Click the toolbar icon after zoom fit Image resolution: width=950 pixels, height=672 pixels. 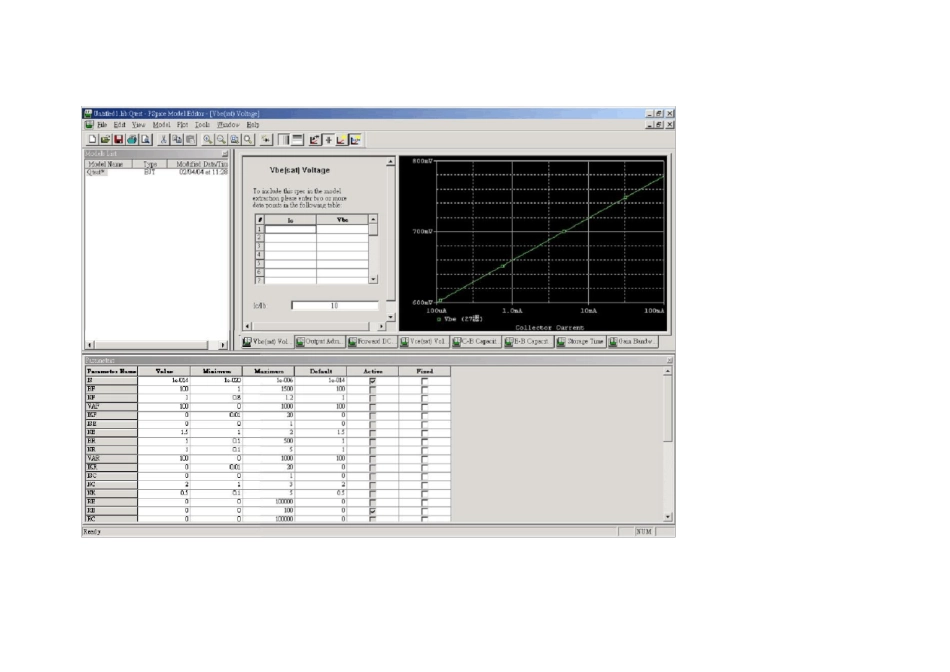(266, 139)
